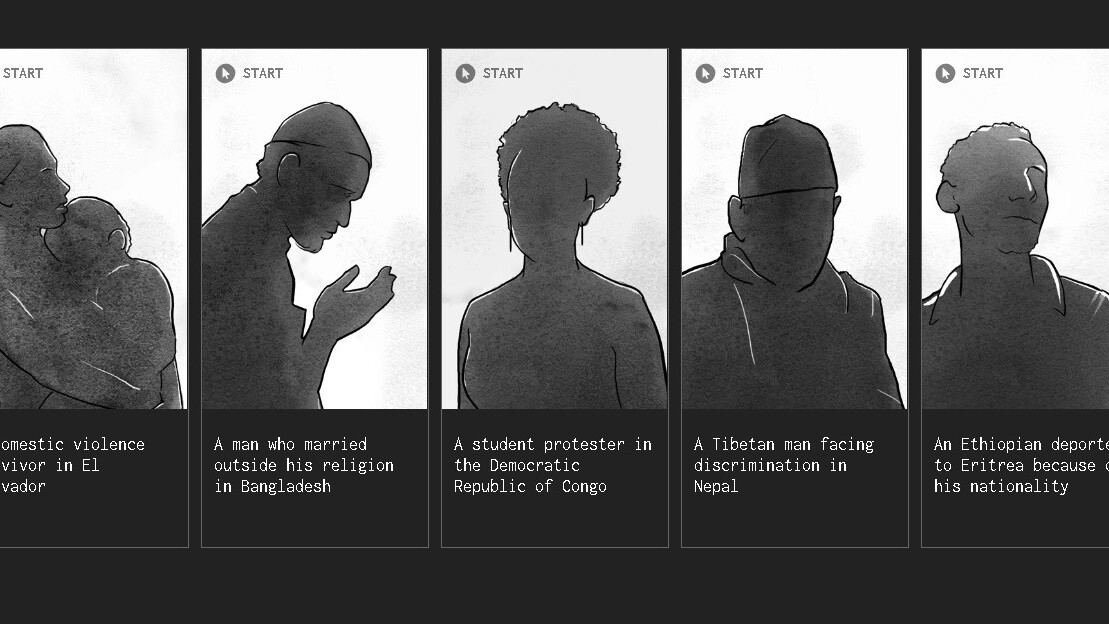Click the cursor icon on the Ethiopian card
Viewport: 1109px width, 624px height.
pos(945,73)
